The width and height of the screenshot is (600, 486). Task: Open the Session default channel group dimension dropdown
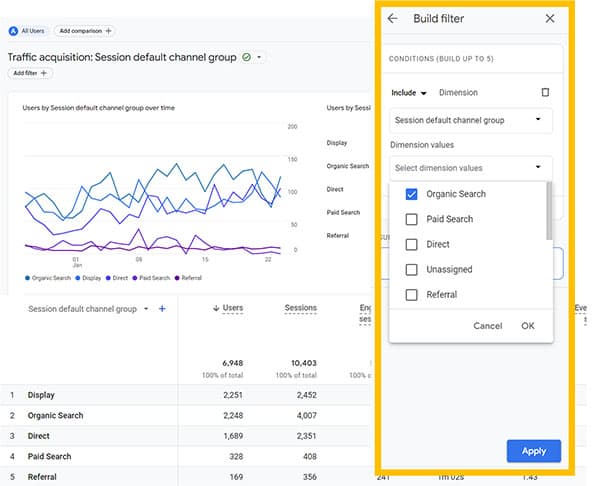click(x=471, y=120)
